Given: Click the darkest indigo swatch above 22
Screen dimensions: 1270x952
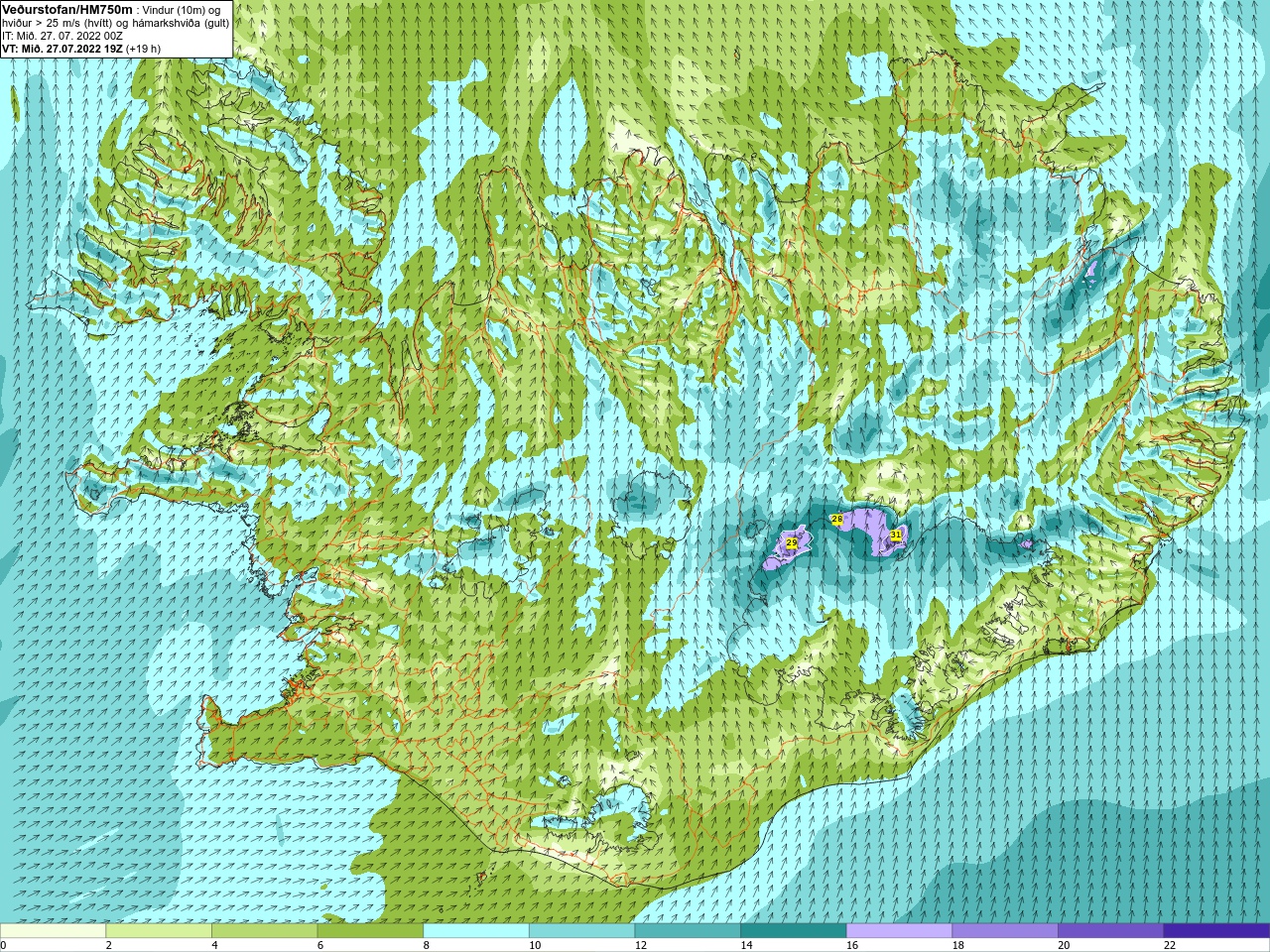Looking at the screenshot, I should point(1217,930).
